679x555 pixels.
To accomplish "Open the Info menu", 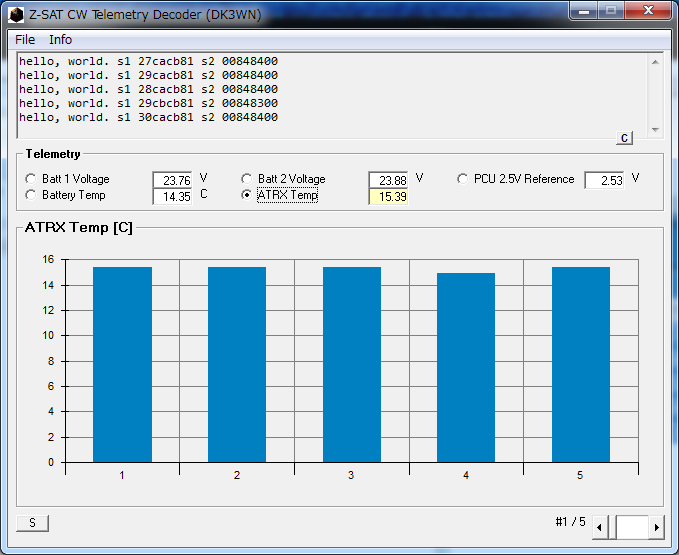I will pyautogui.click(x=60, y=40).
